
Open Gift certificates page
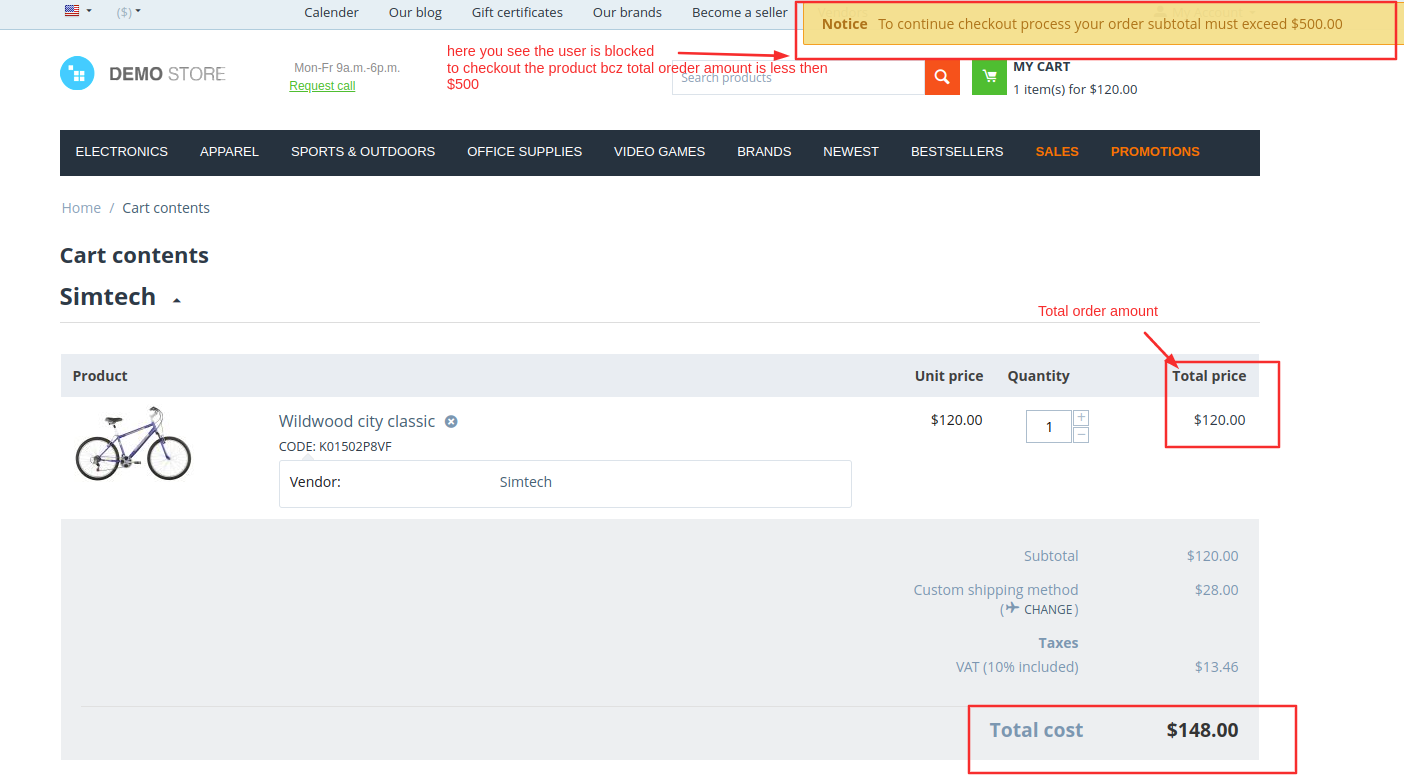coord(517,12)
